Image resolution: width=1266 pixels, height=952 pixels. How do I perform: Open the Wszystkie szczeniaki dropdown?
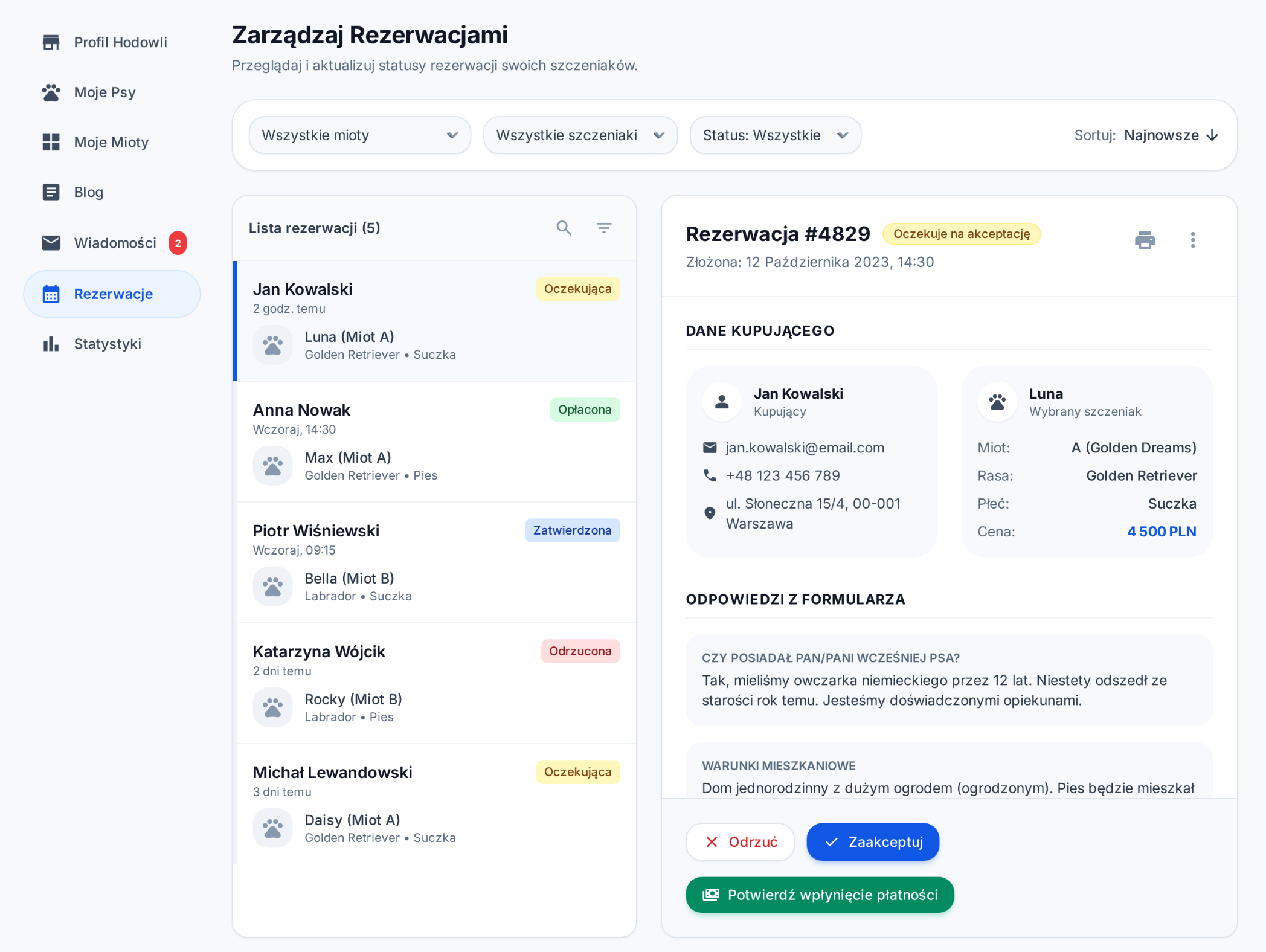coord(580,135)
